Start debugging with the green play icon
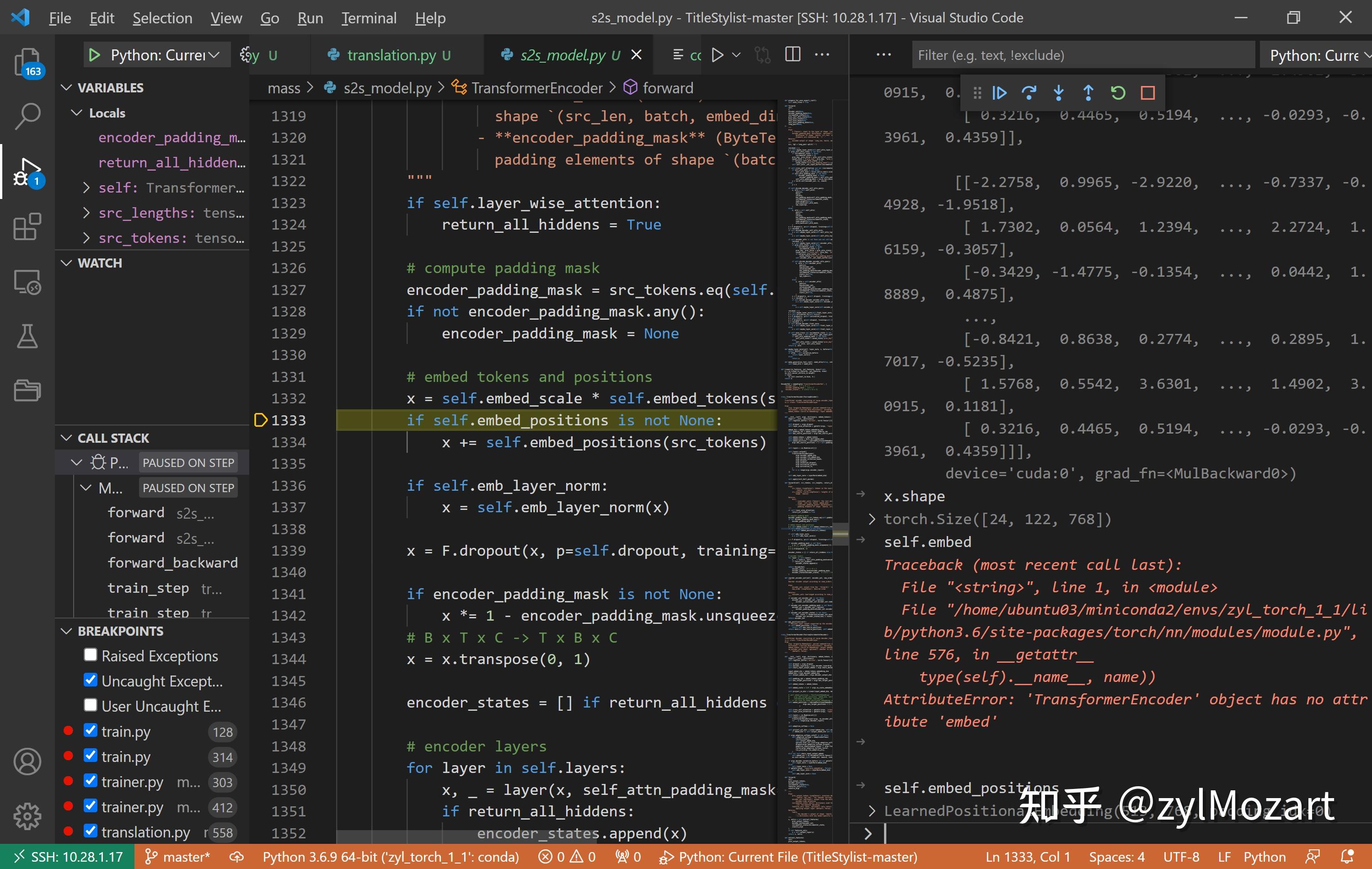The height and width of the screenshot is (869, 1372). click(x=95, y=55)
